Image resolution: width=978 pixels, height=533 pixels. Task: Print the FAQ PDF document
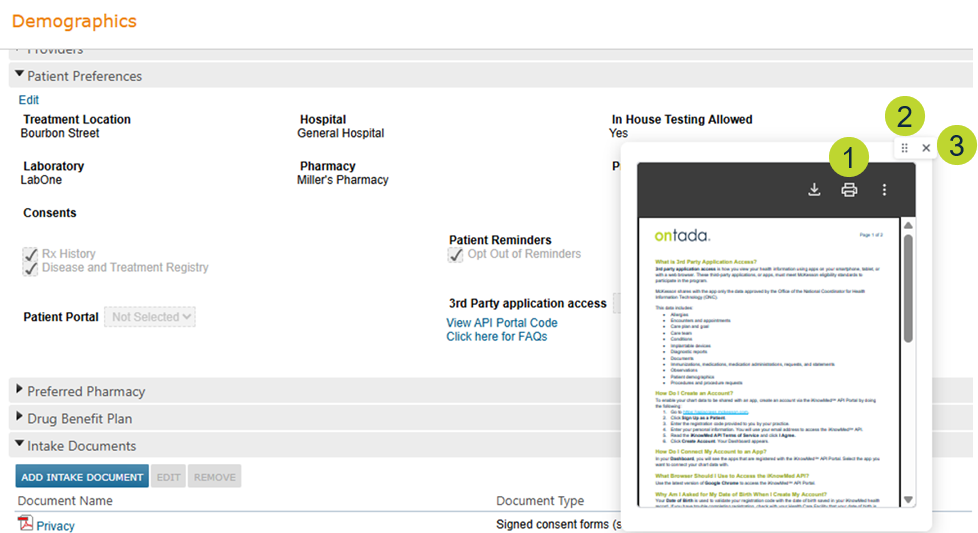(x=849, y=190)
